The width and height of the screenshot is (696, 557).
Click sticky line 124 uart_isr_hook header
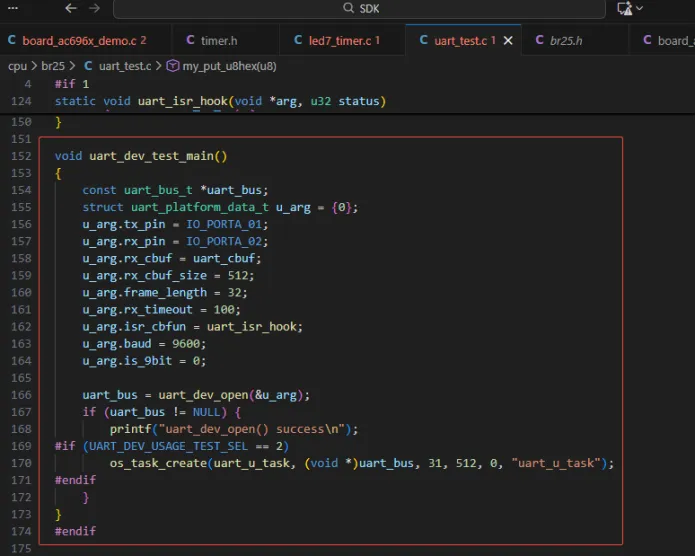pyautogui.click(x=220, y=101)
